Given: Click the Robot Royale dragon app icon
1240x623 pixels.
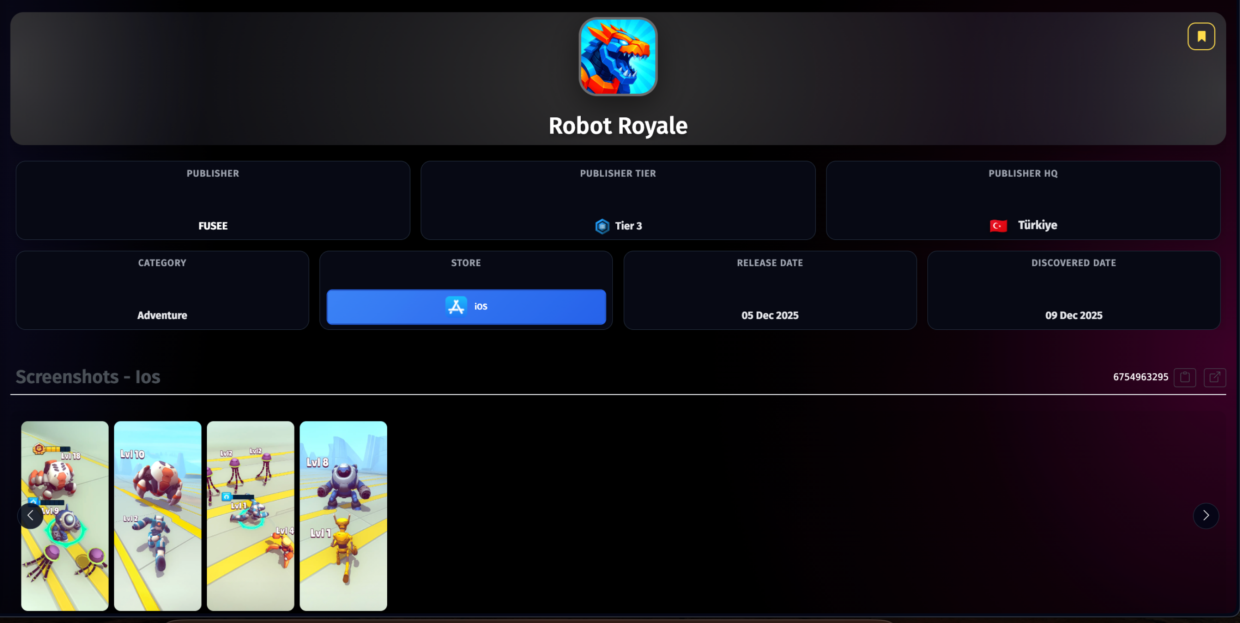Looking at the screenshot, I should pos(618,57).
